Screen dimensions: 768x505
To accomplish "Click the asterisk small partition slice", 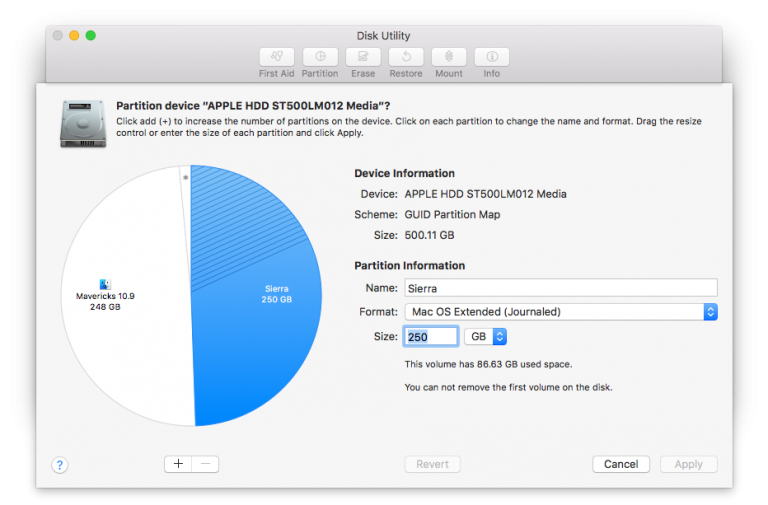I will pyautogui.click(x=186, y=178).
